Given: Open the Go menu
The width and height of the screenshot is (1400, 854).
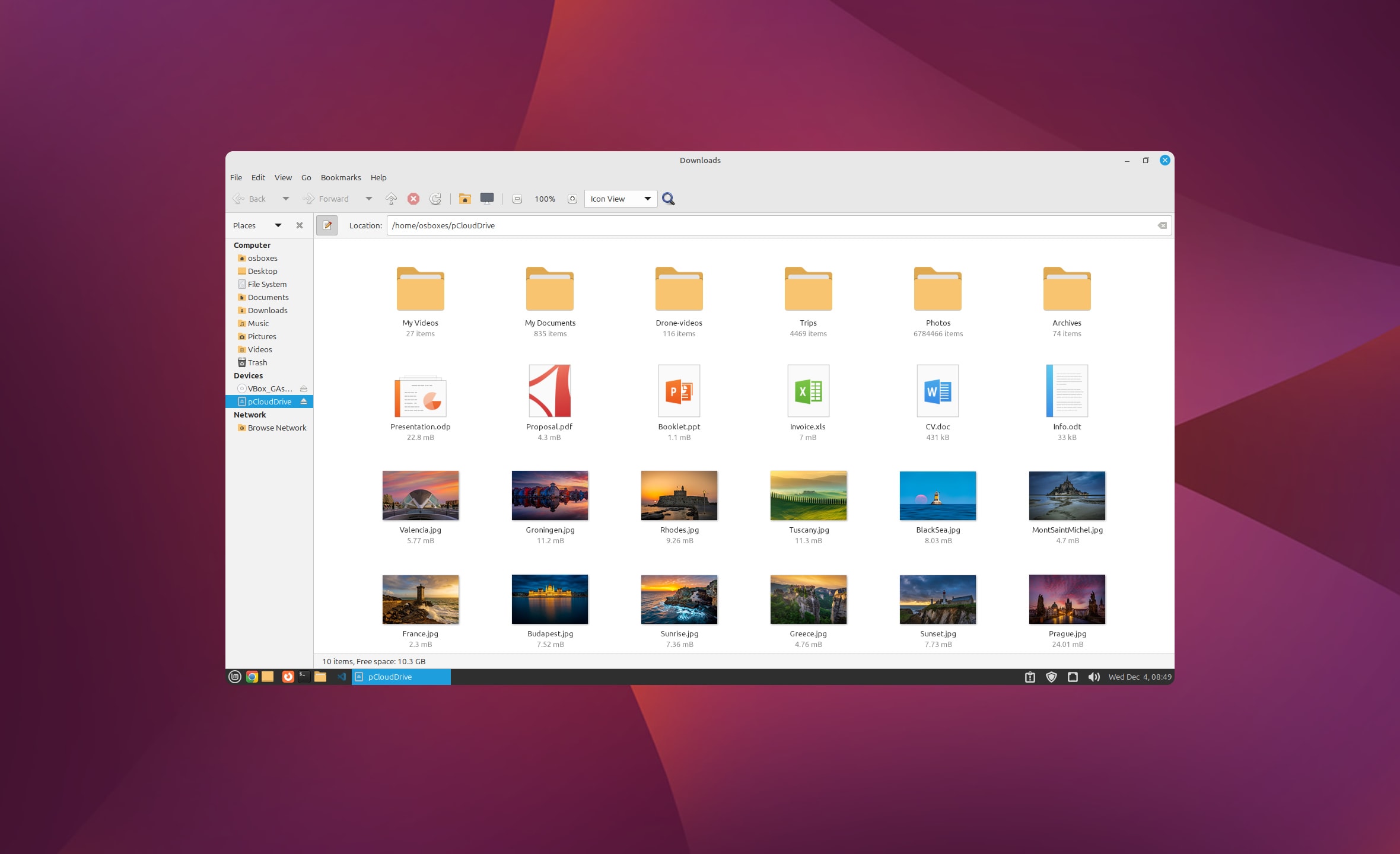Looking at the screenshot, I should [x=306, y=177].
